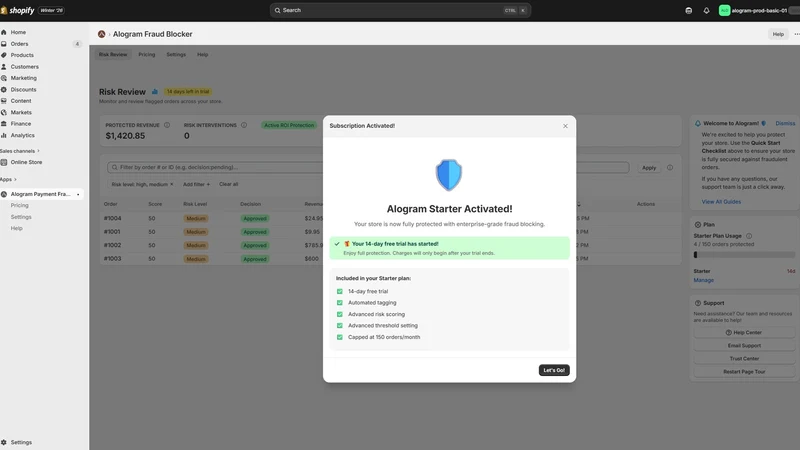This screenshot has height=450, width=800.
Task: Open the View All Guides link
Action: [x=721, y=202]
